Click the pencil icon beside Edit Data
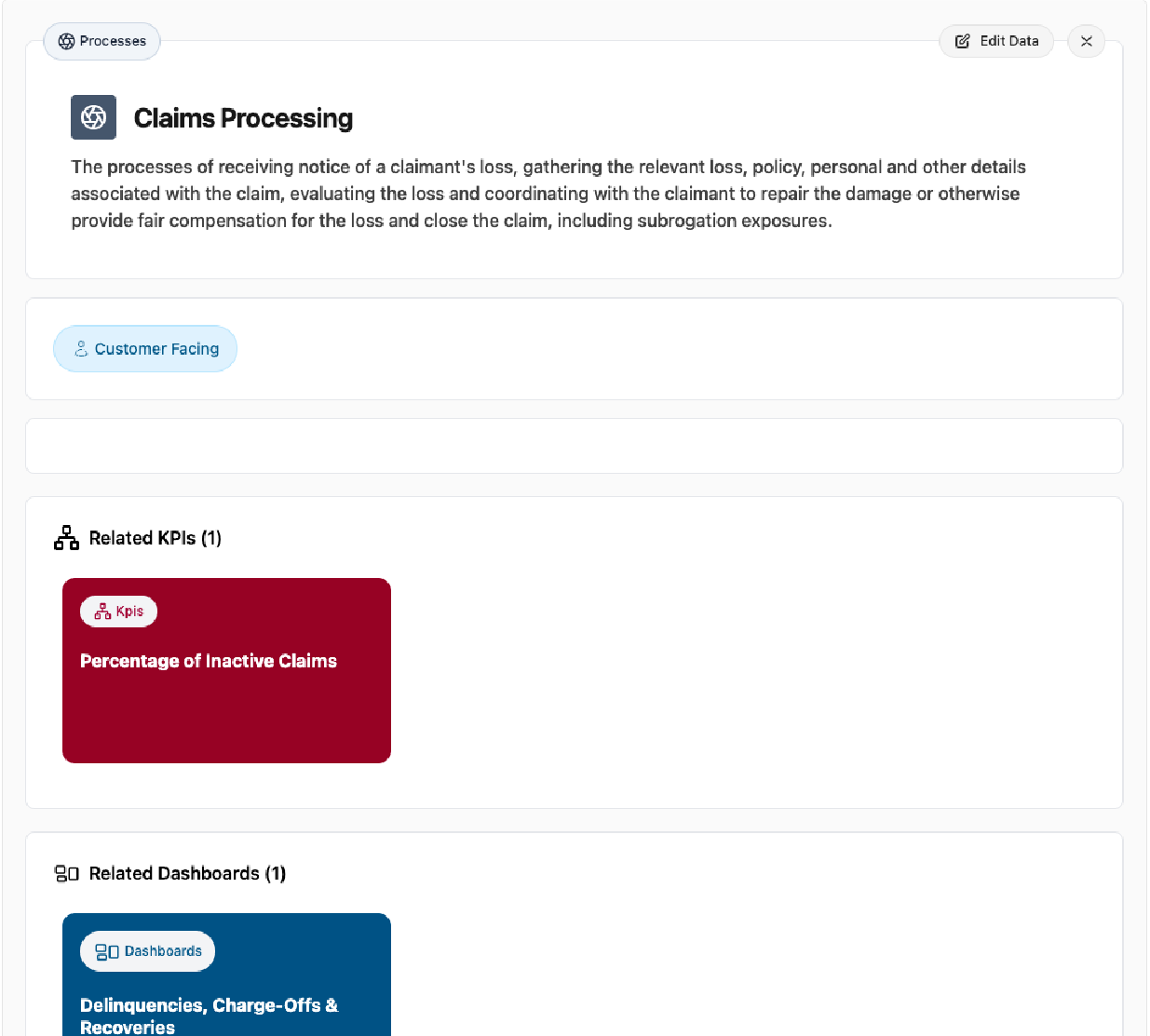The width and height of the screenshot is (1150, 1036). [963, 41]
